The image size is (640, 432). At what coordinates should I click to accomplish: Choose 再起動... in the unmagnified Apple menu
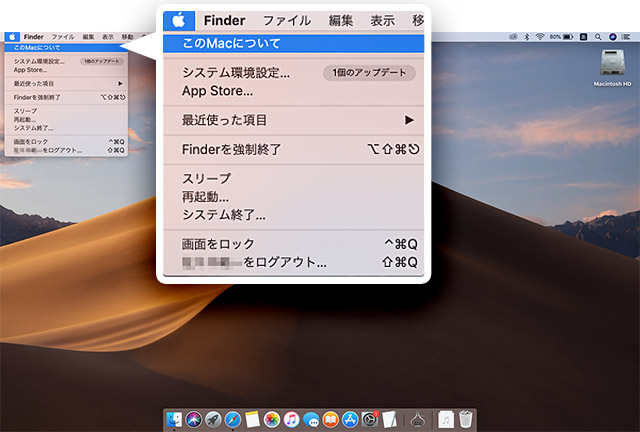[66, 120]
